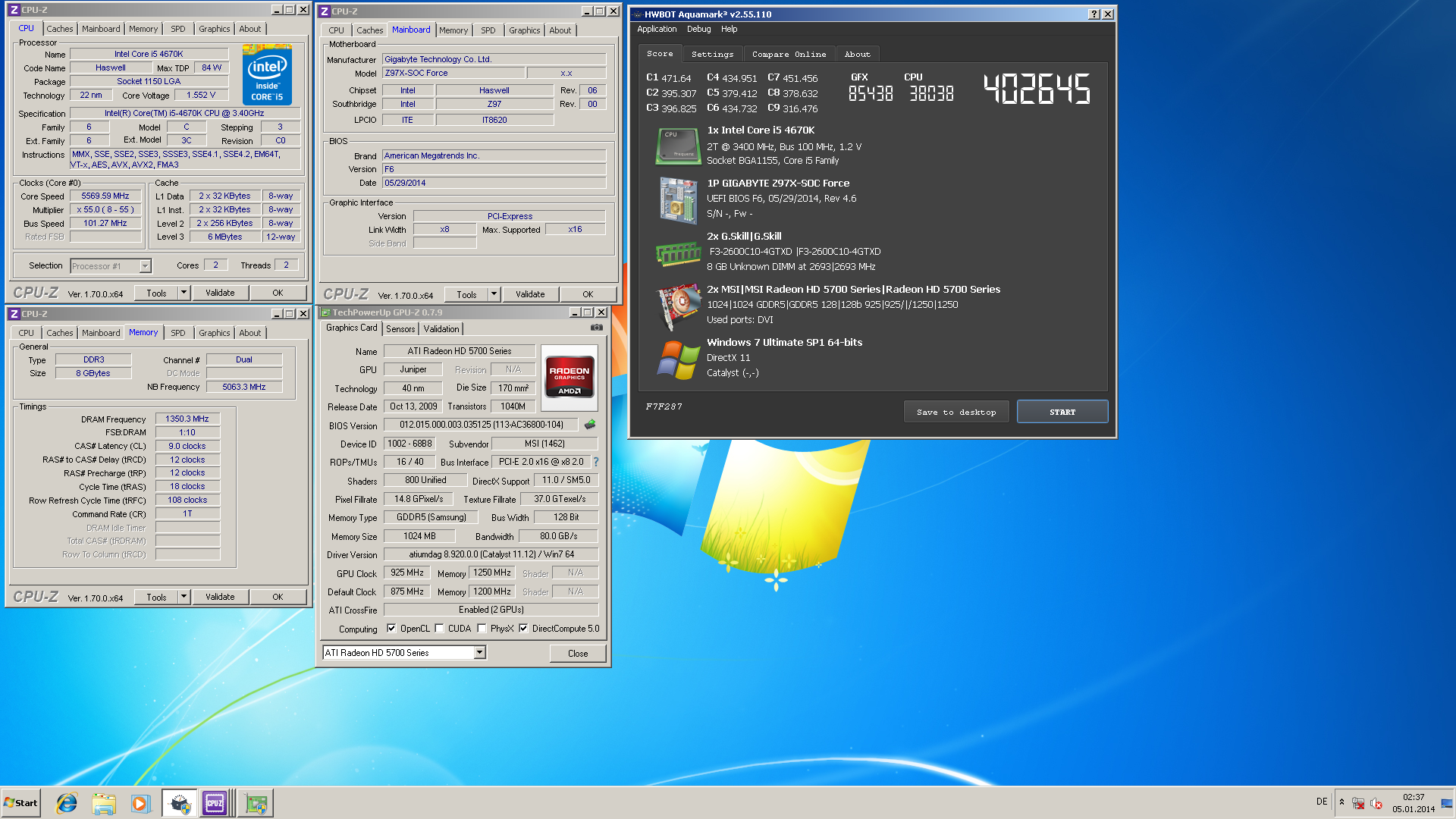Click the green RAM stick icon in Aquamark

coord(678,253)
